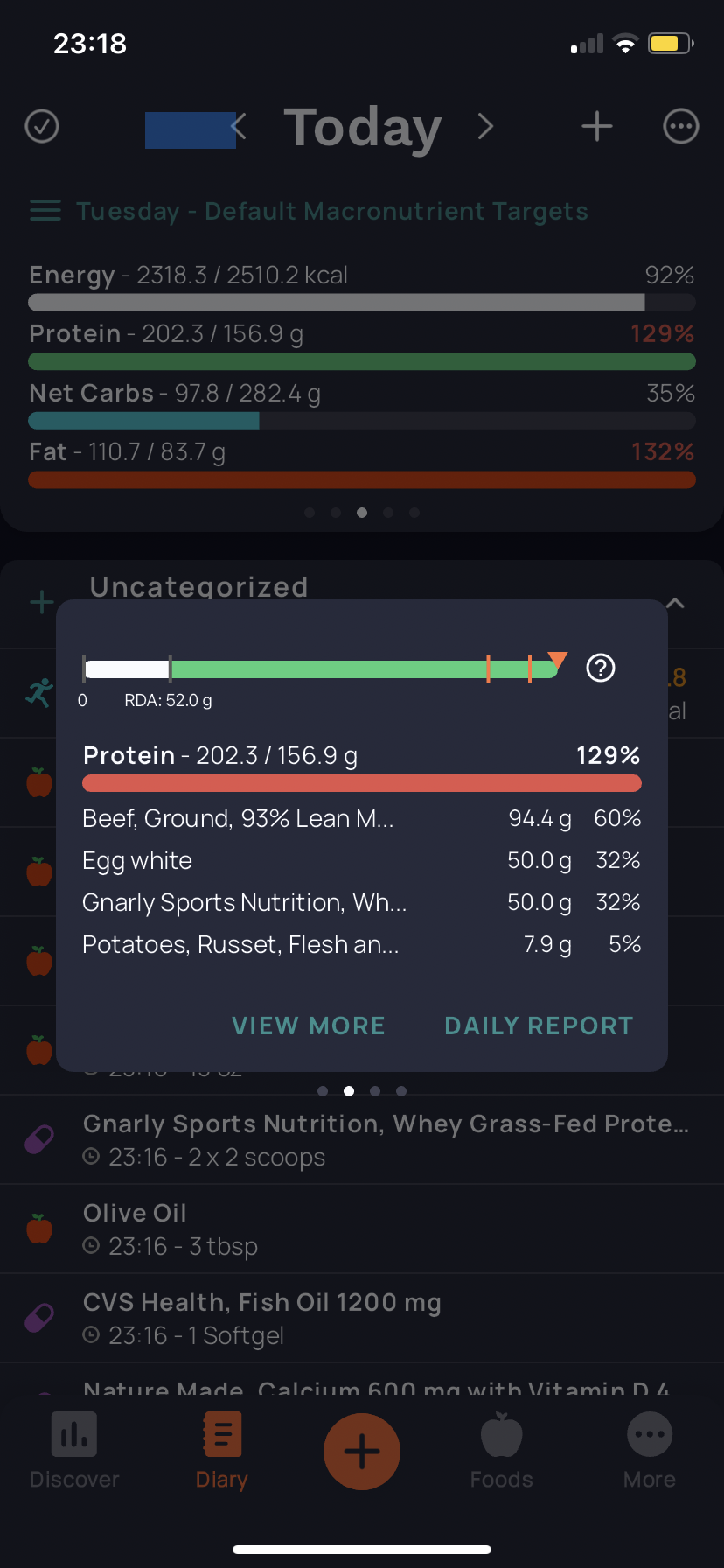This screenshot has height=1568, width=724.
Task: Open the DAILY REPORT link
Action: [x=539, y=1025]
